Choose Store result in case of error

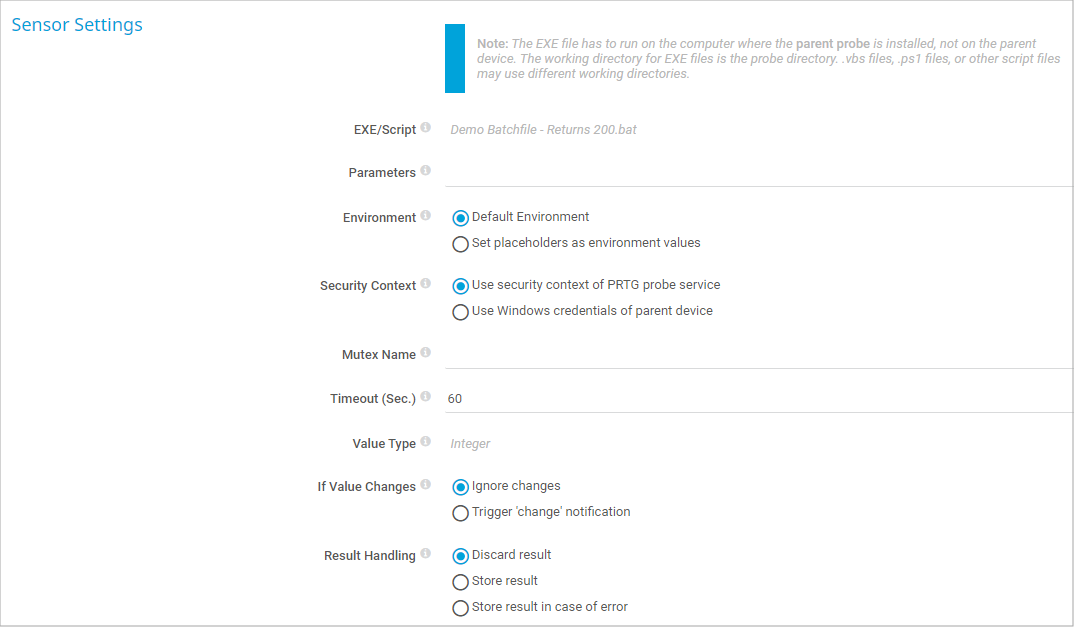click(x=461, y=608)
